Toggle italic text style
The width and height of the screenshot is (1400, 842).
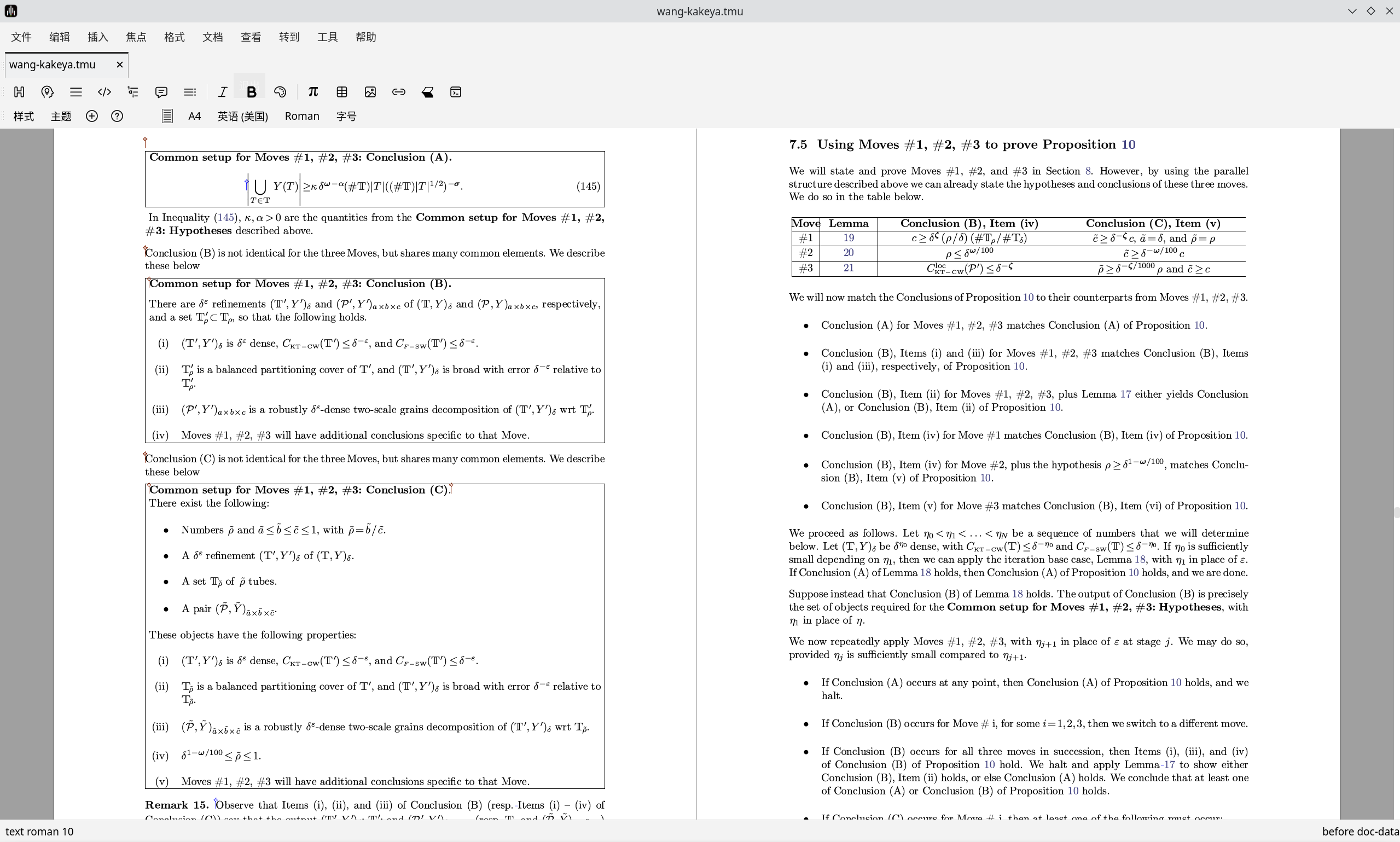point(222,92)
